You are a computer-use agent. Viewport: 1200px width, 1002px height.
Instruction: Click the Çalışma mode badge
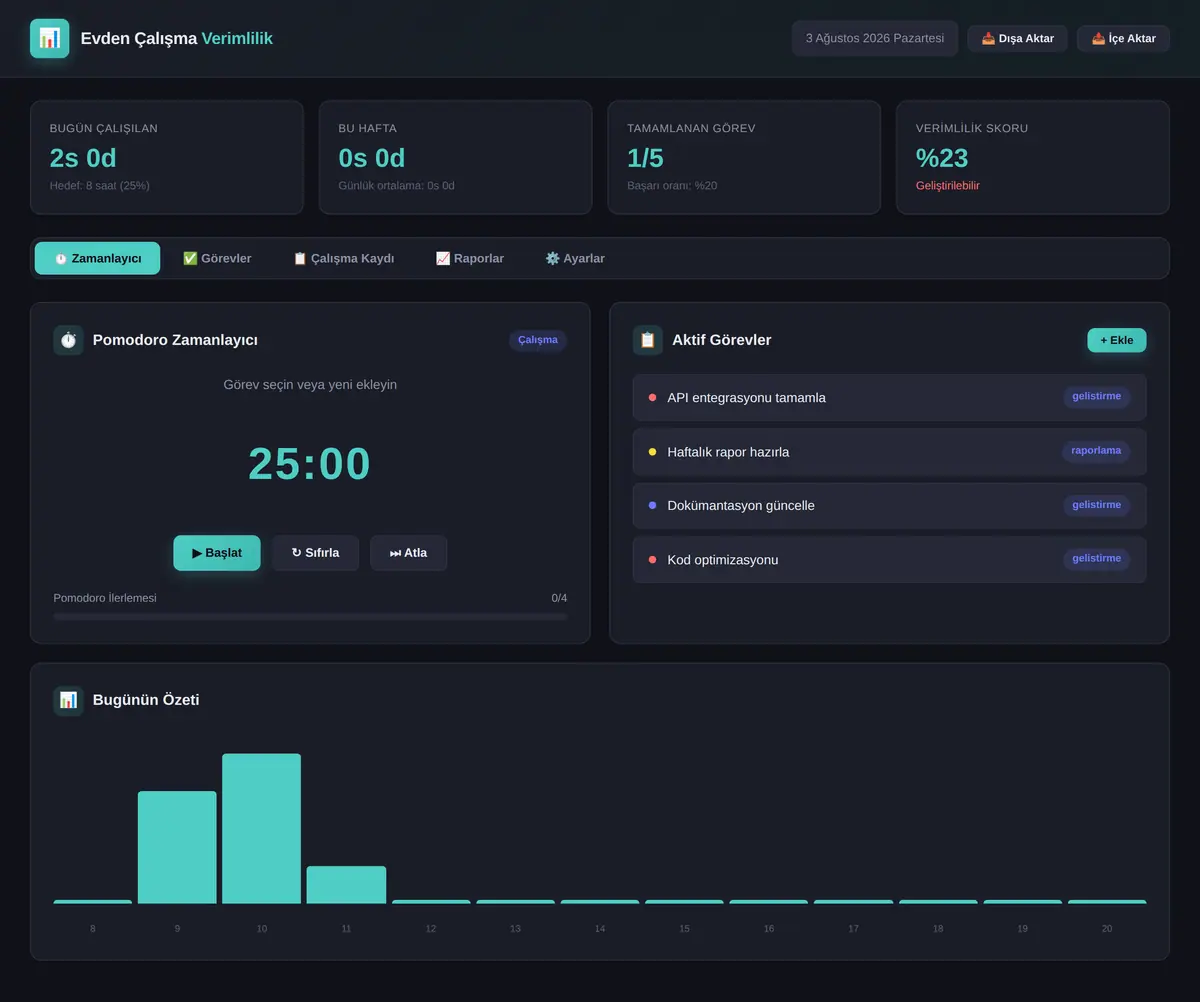(x=538, y=340)
